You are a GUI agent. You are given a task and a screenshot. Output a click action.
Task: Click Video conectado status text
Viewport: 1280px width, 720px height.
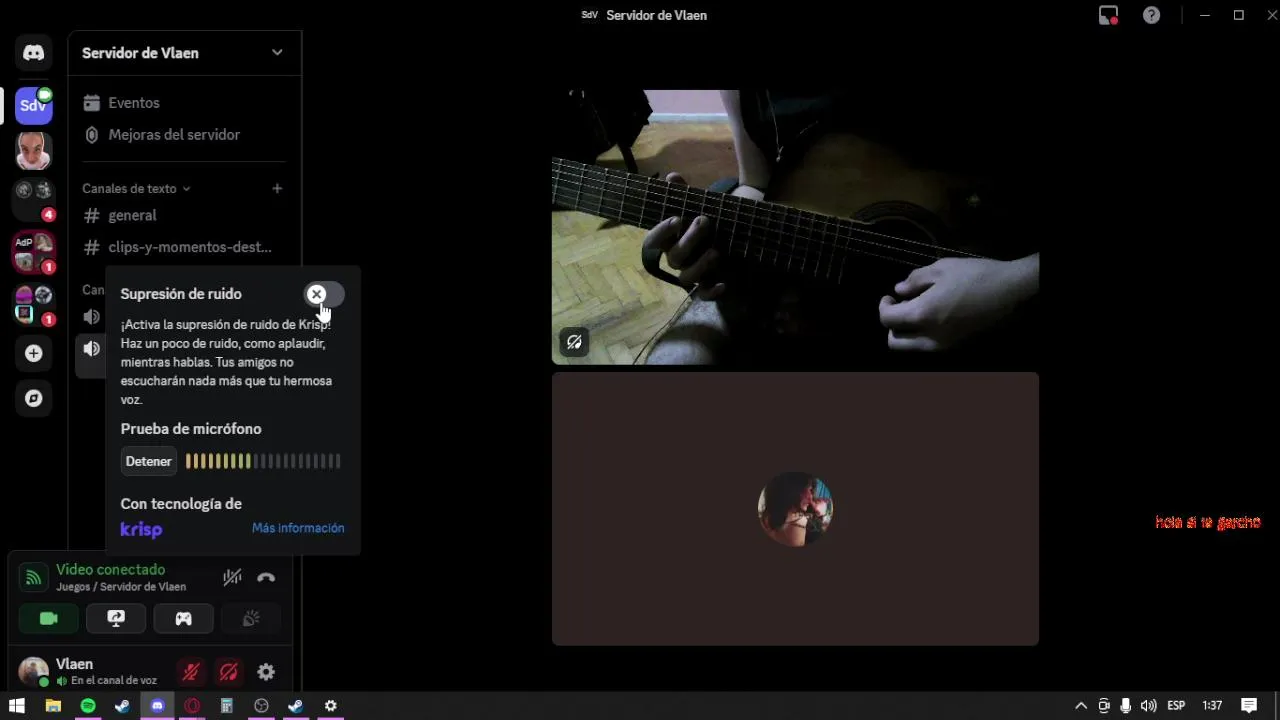point(111,570)
